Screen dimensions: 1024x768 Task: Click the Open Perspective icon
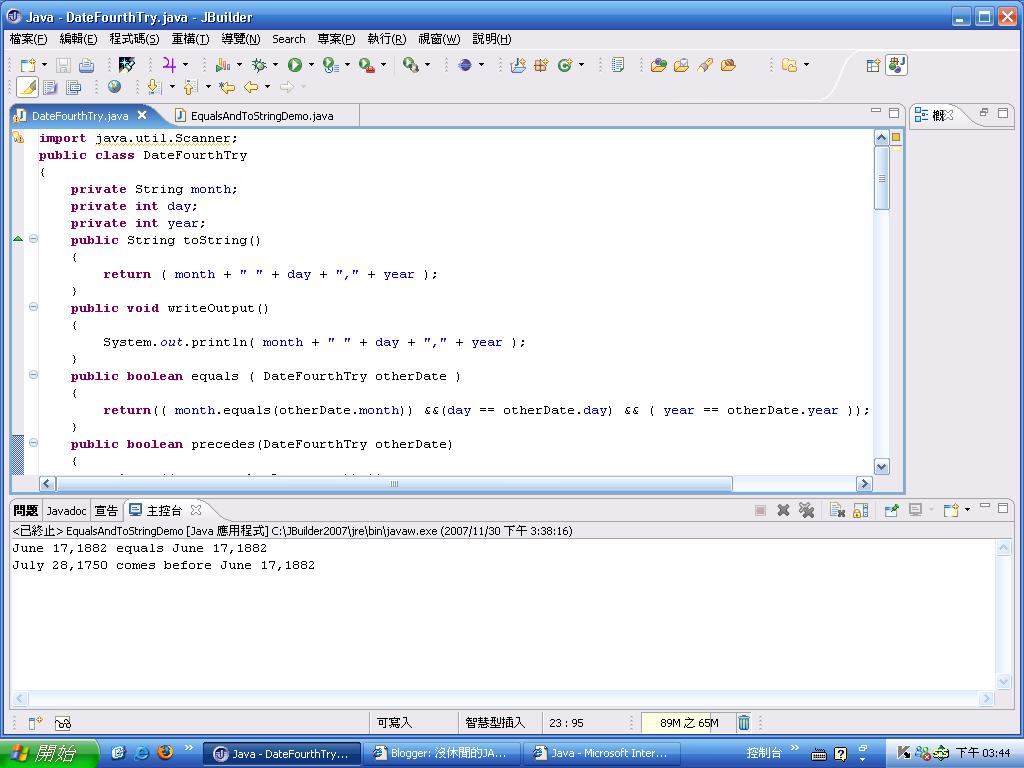[873, 65]
